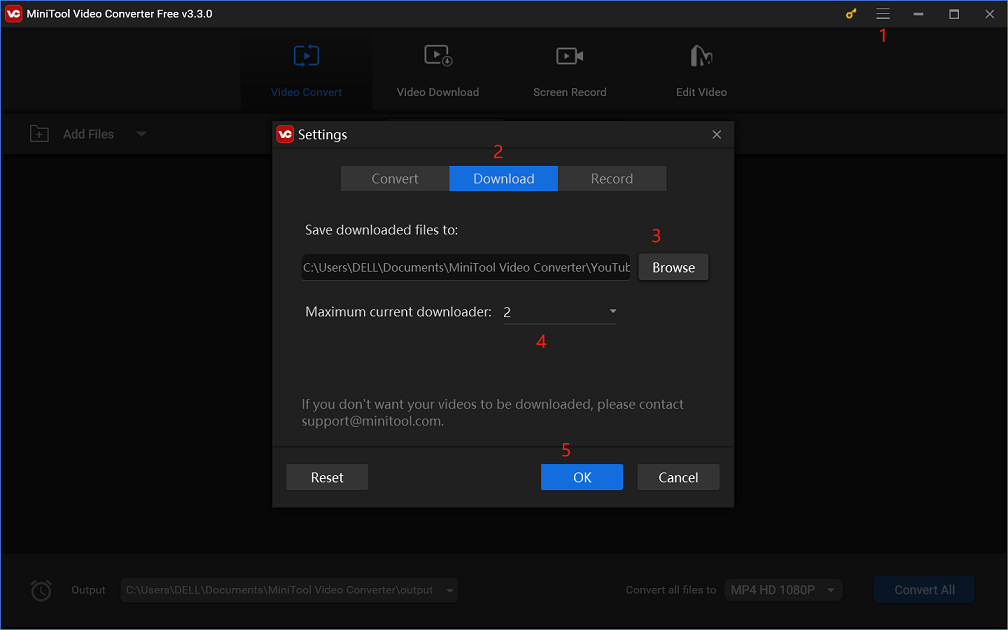Click the Output label at bottom
Viewport: 1008px width, 630px height.
[88, 590]
